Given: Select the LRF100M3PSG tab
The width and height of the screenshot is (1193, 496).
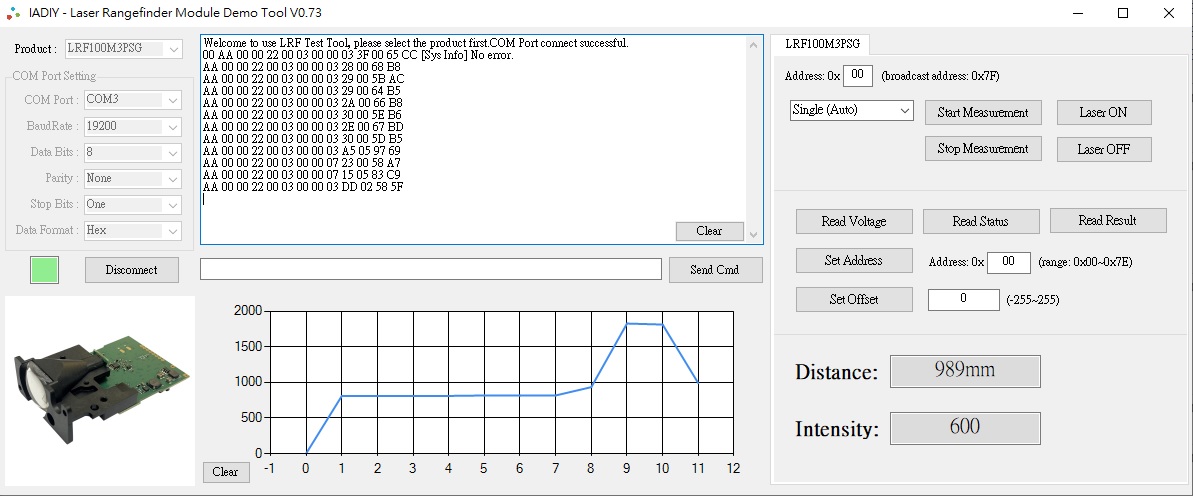Looking at the screenshot, I should [x=820, y=44].
